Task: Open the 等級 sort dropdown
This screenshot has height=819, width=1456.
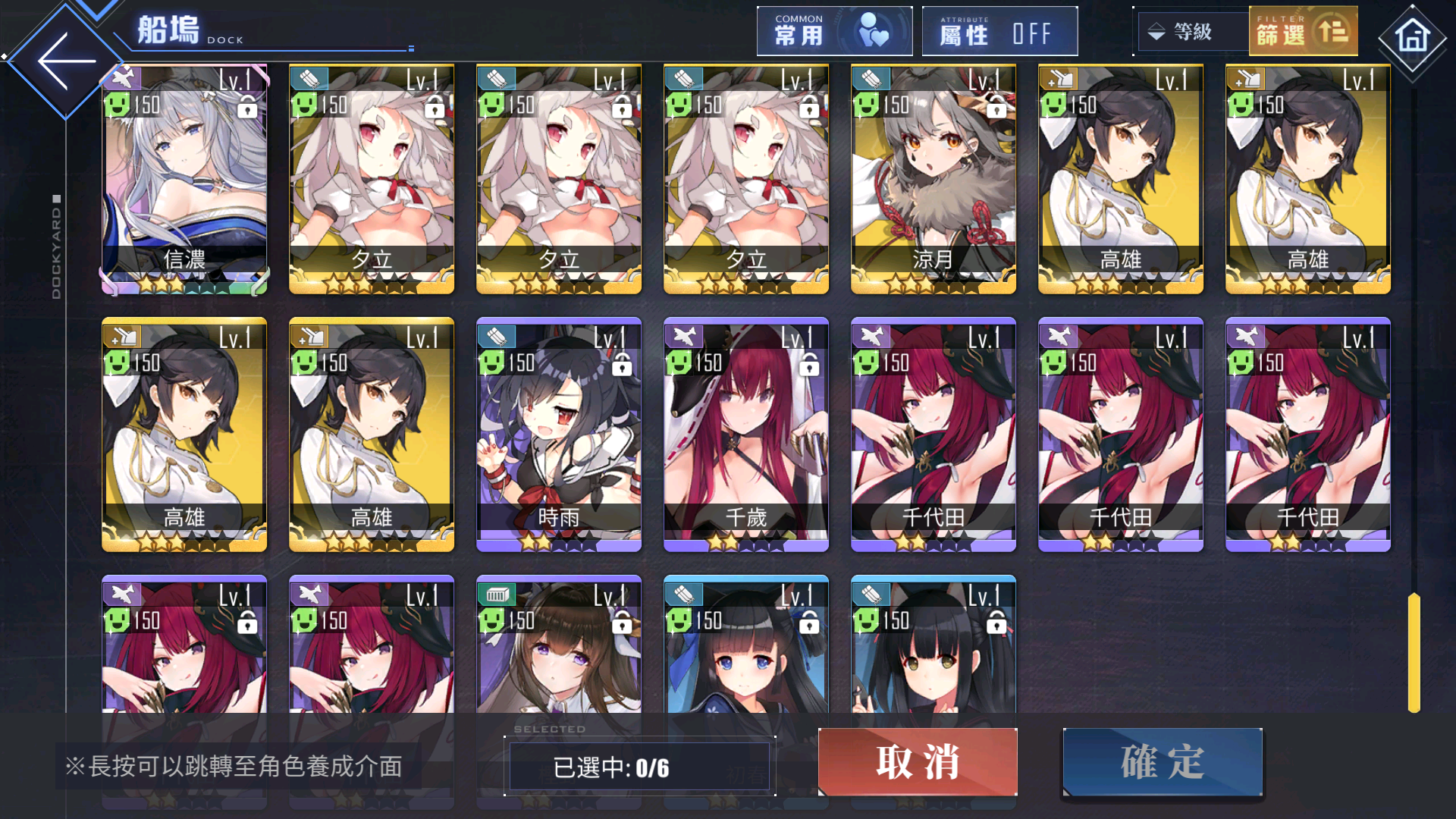Action: pyautogui.click(x=1191, y=32)
